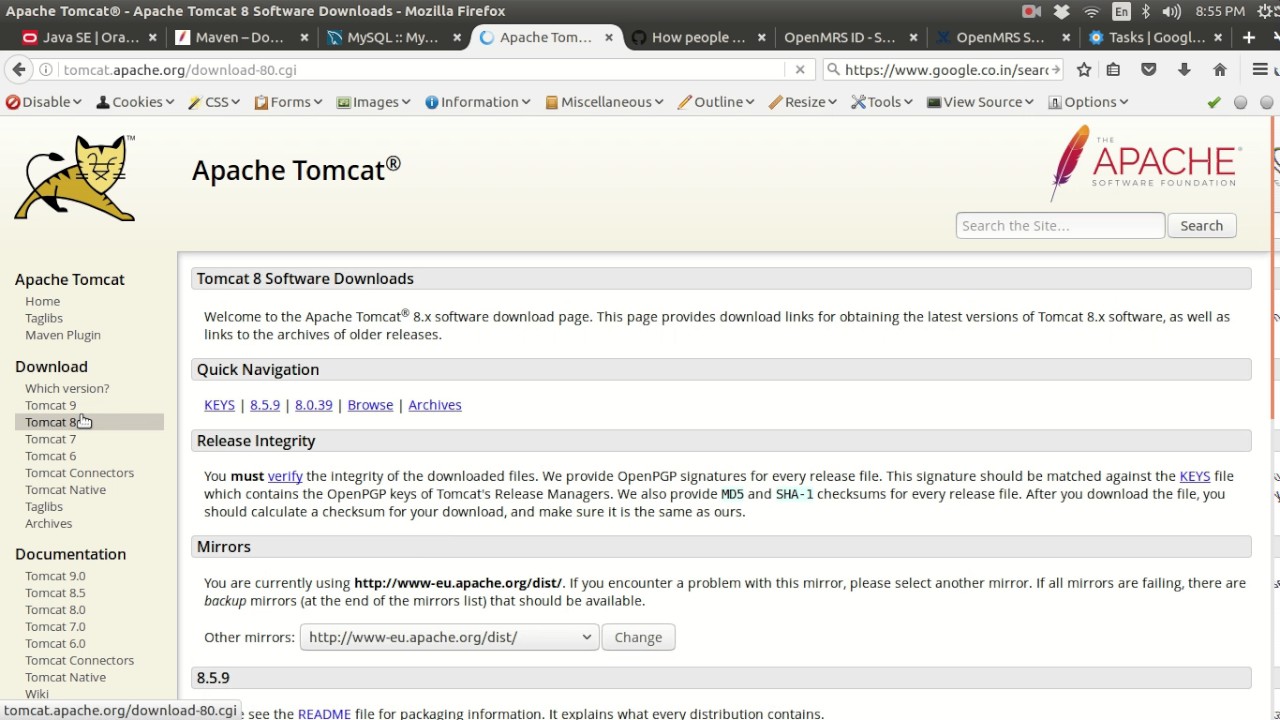Go to the browser home page icon
The width and height of the screenshot is (1280, 720).
pos(1220,70)
